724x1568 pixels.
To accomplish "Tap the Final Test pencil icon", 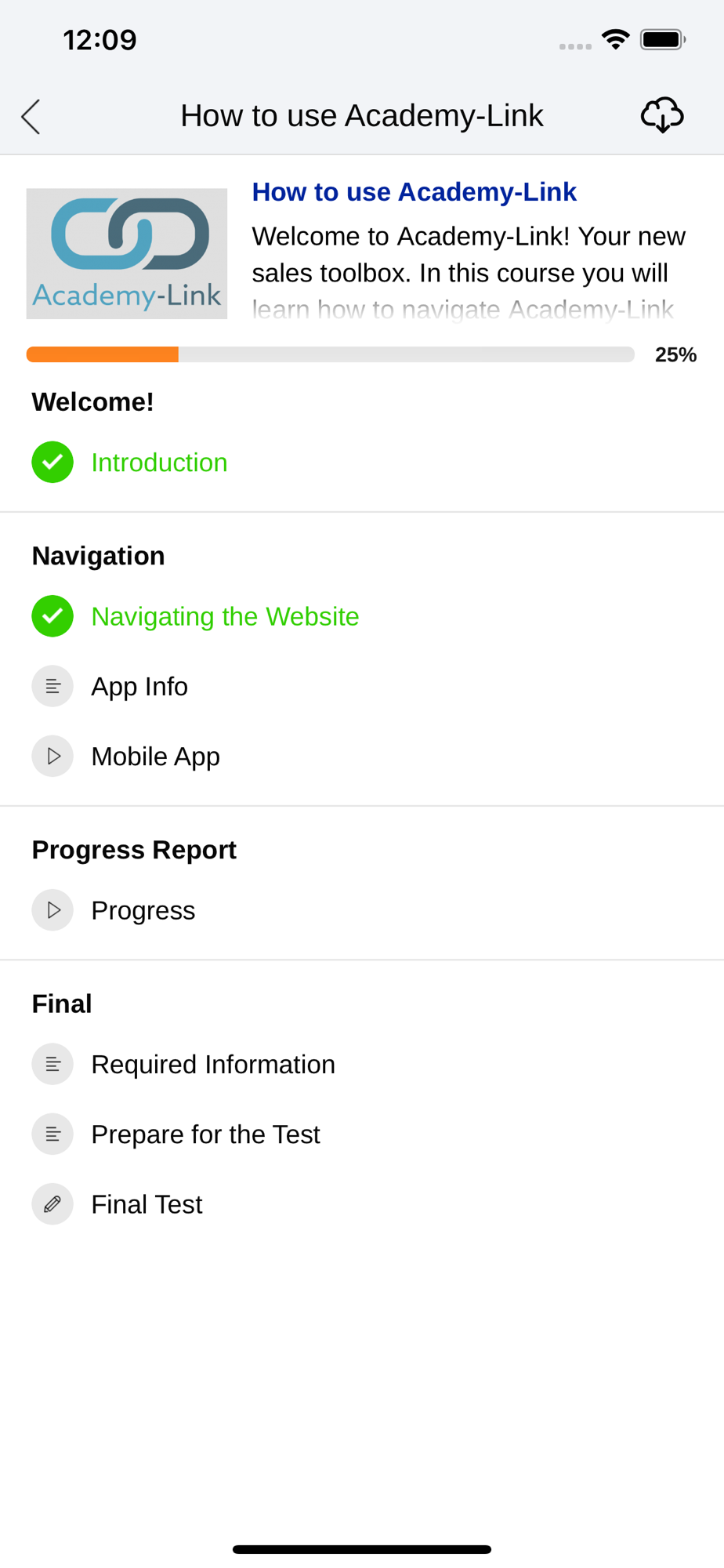I will coord(52,1203).
